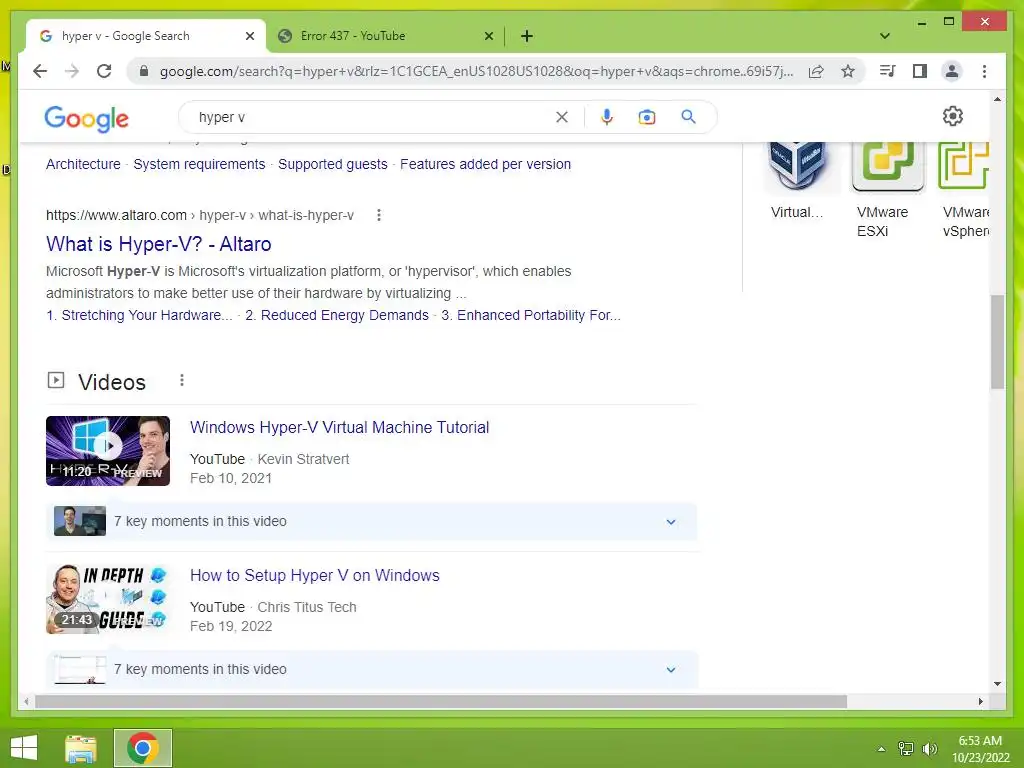1024x768 pixels.
Task: Open Google quick settings gear
Action: tap(953, 116)
